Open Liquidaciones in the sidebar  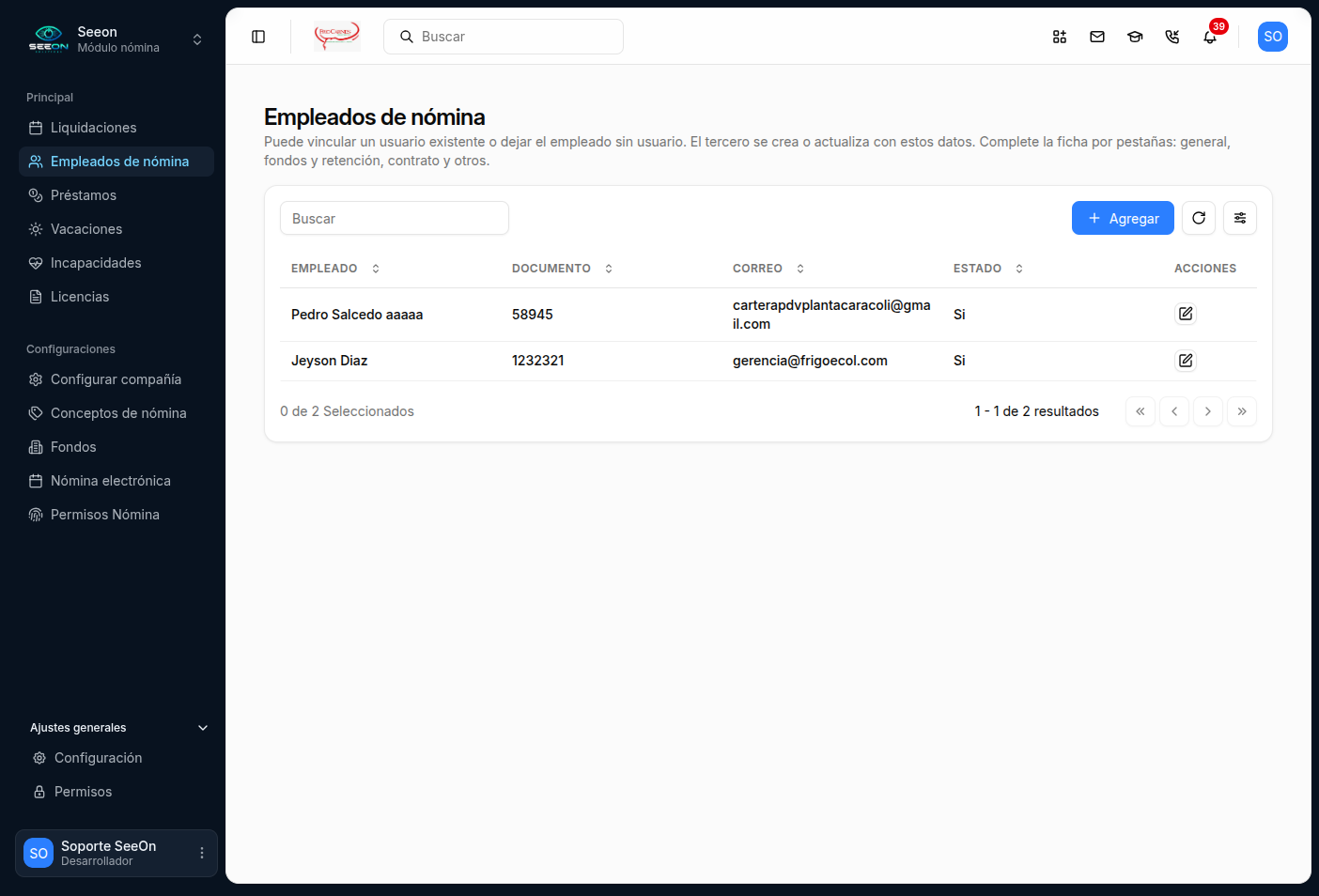tap(116, 128)
